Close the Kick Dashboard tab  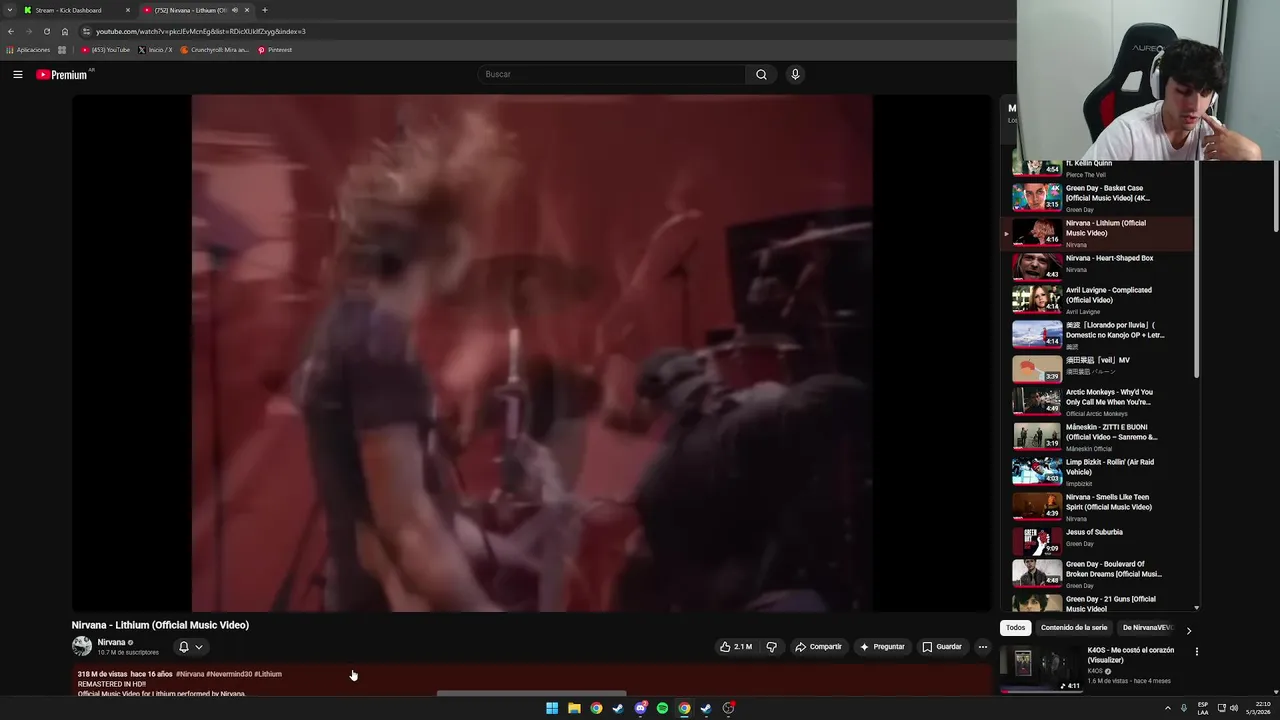tap(127, 10)
